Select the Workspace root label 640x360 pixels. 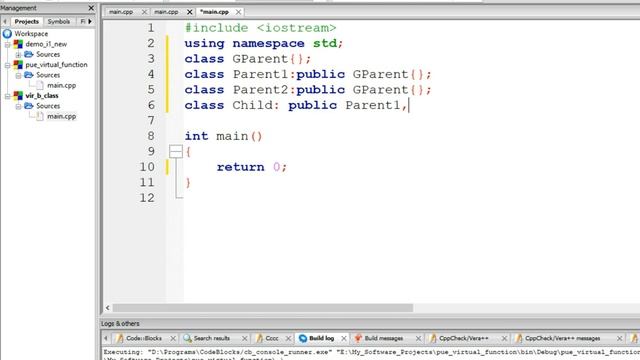(31, 33)
